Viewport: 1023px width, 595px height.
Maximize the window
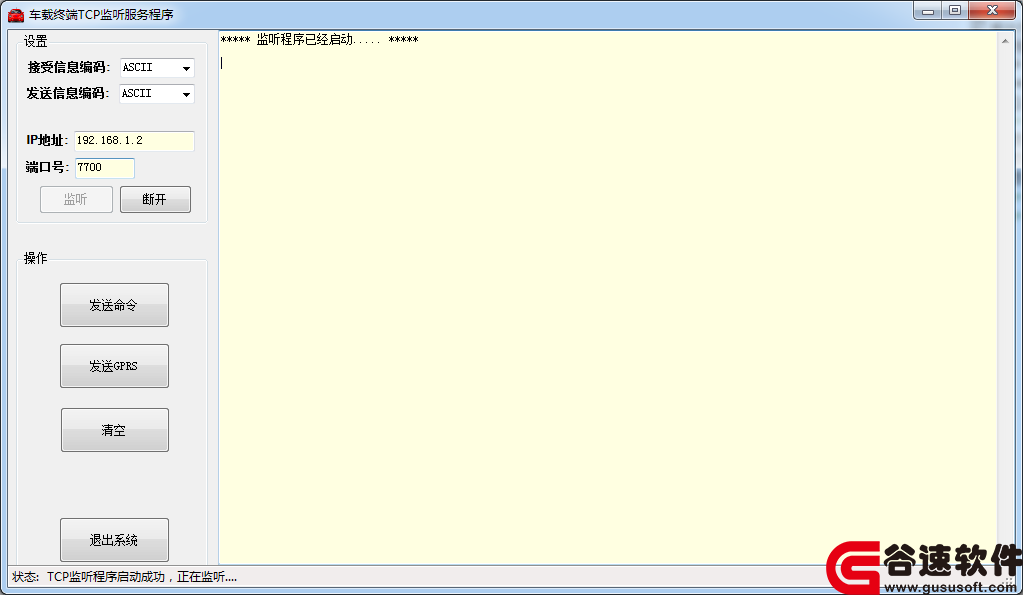(x=955, y=11)
